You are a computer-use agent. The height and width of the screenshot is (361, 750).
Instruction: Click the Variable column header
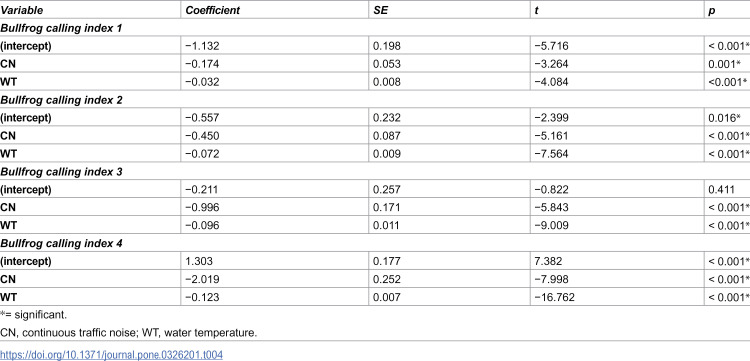tap(21, 10)
